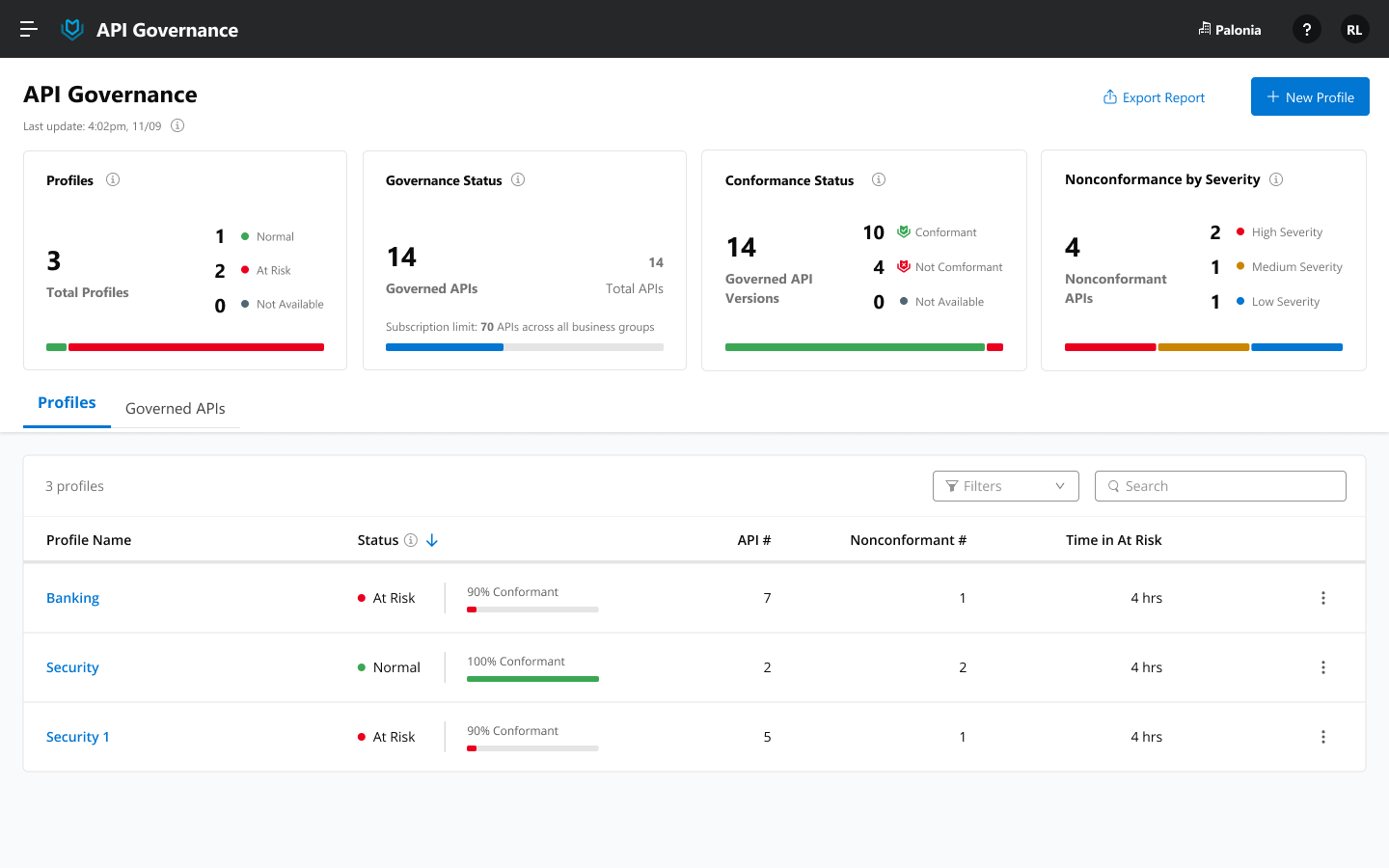This screenshot has width=1389, height=868.
Task: Click 'Nonconformant APIs' label
Action: [x=1116, y=288]
